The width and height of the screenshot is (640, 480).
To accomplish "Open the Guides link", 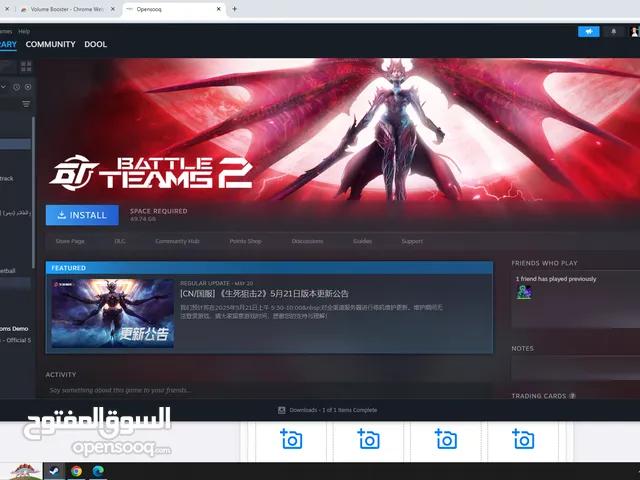I will click(362, 241).
